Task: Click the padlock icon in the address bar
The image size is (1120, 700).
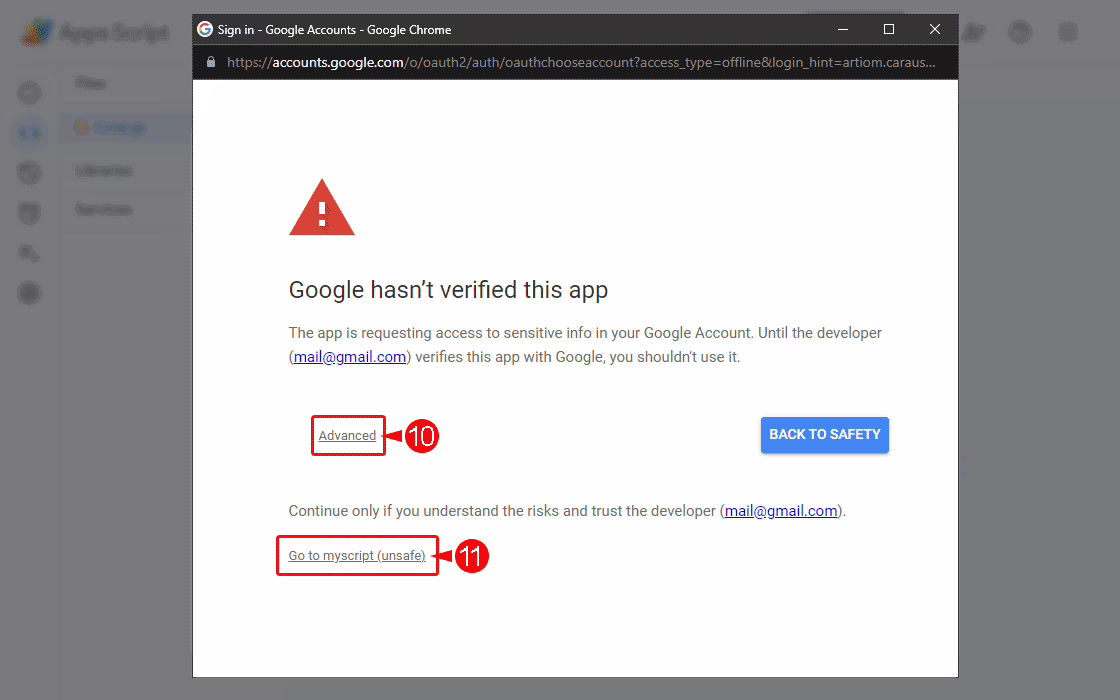Action: [210, 62]
